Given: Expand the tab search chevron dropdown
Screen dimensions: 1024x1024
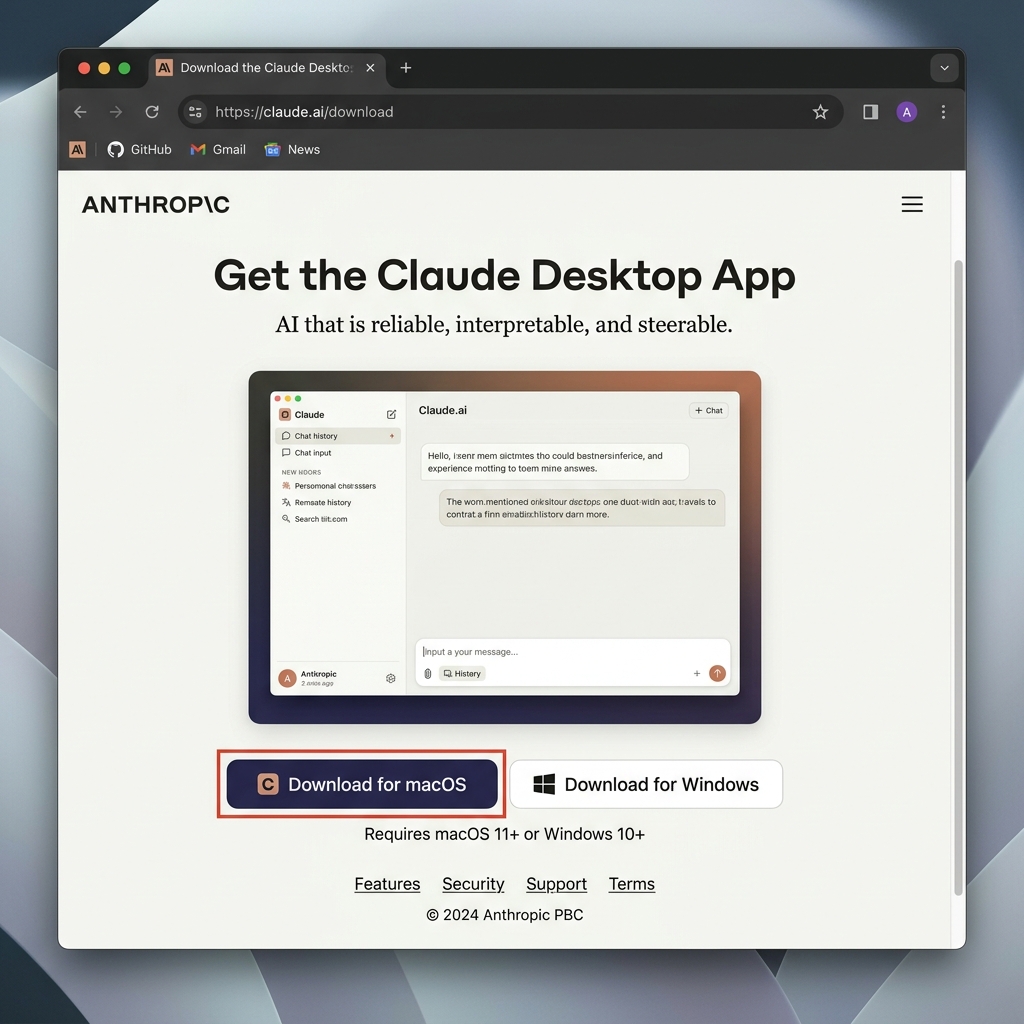Looking at the screenshot, I should click(944, 68).
